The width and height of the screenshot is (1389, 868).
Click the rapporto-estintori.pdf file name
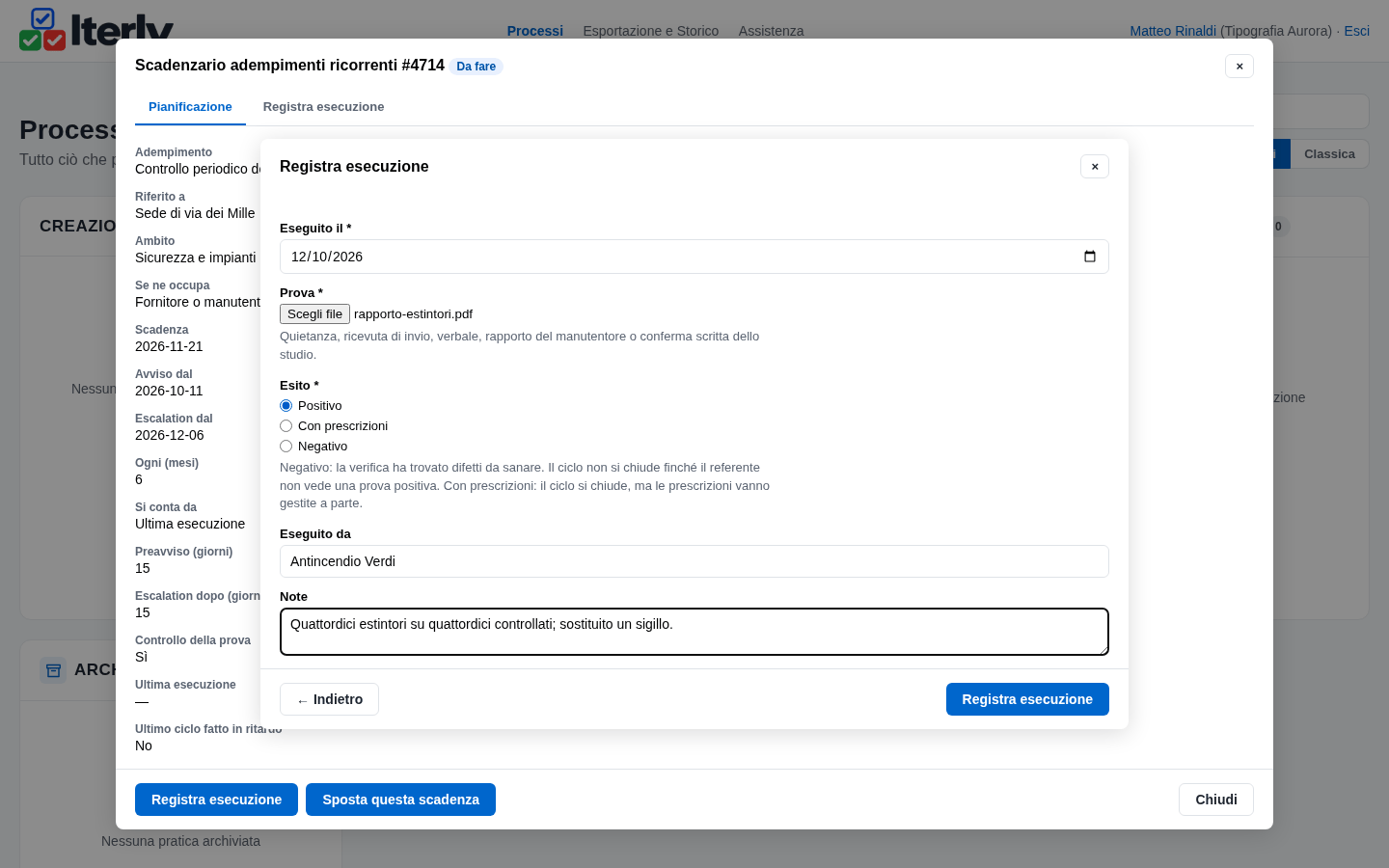click(x=413, y=314)
